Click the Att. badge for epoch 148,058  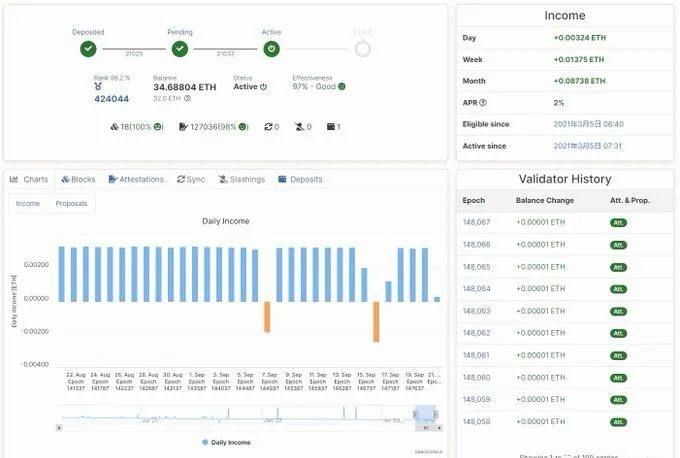coord(618,422)
